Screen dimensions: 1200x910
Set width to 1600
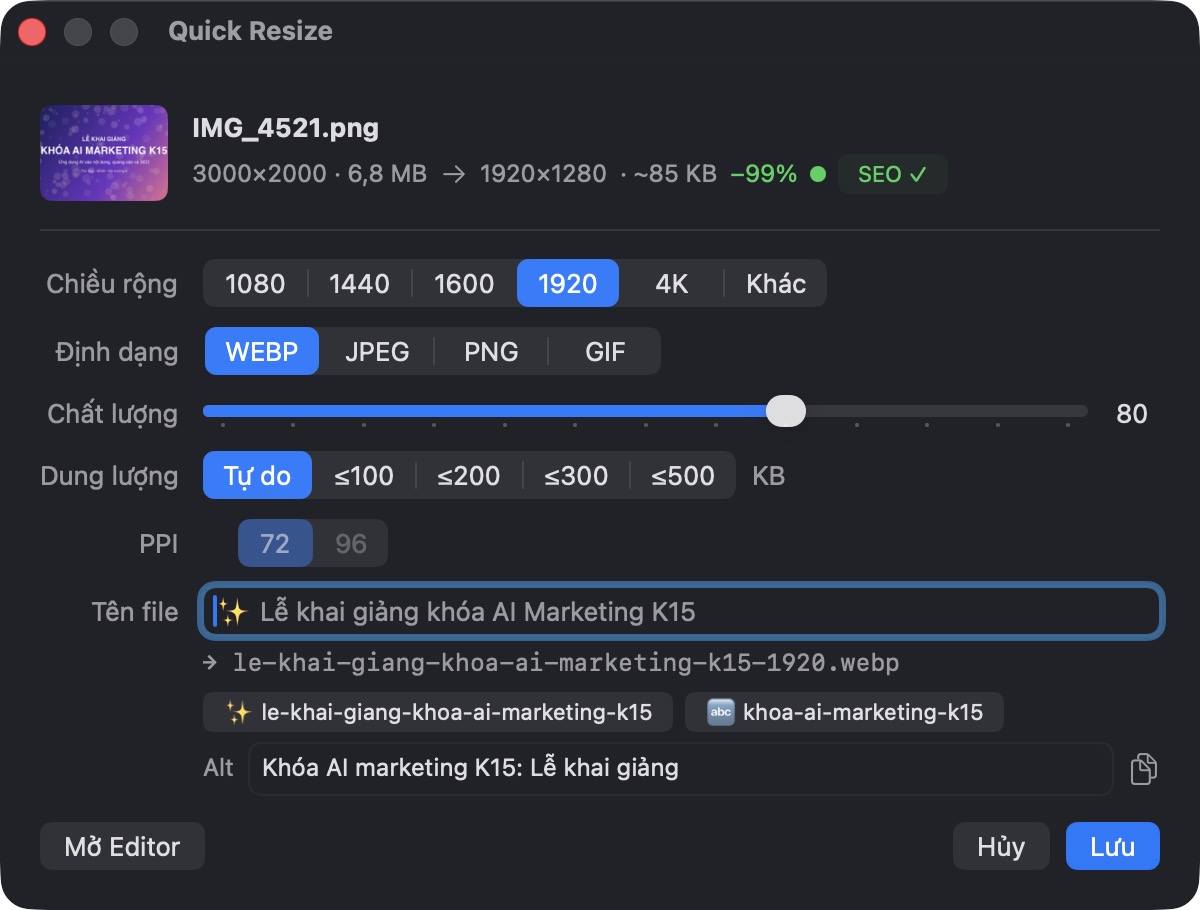tap(464, 284)
